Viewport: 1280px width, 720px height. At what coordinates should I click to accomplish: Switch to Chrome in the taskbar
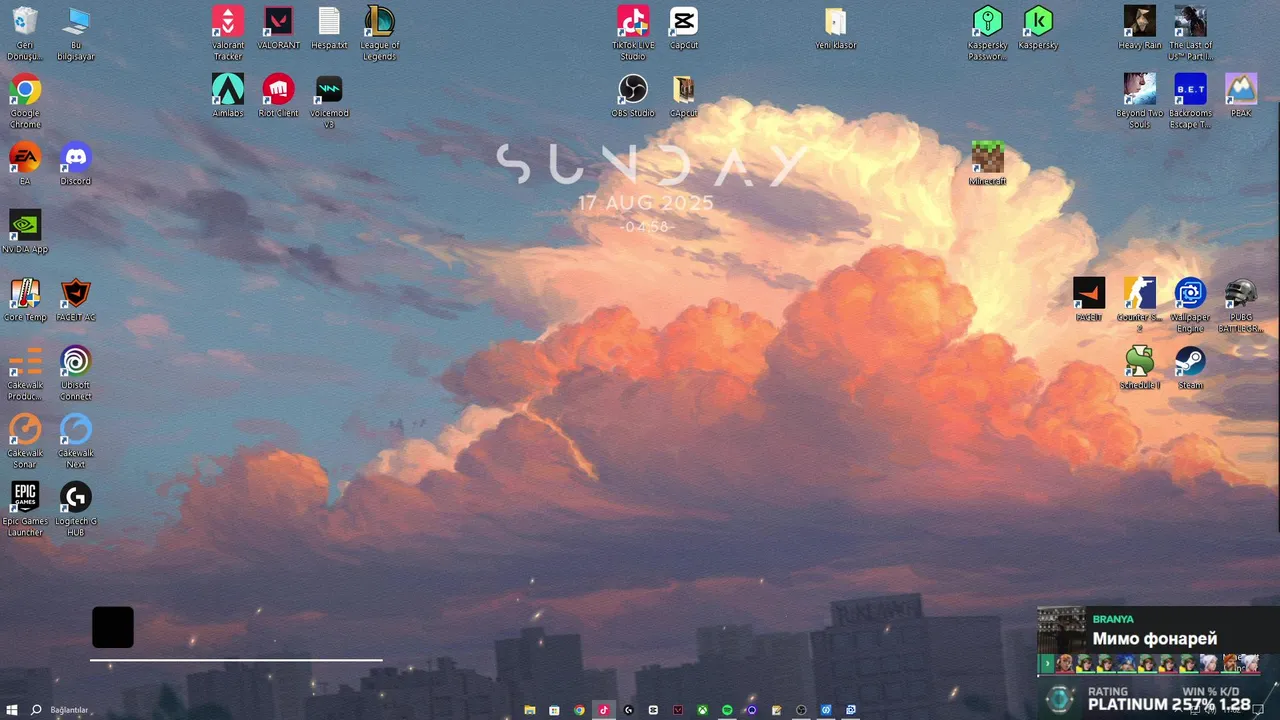(x=579, y=710)
